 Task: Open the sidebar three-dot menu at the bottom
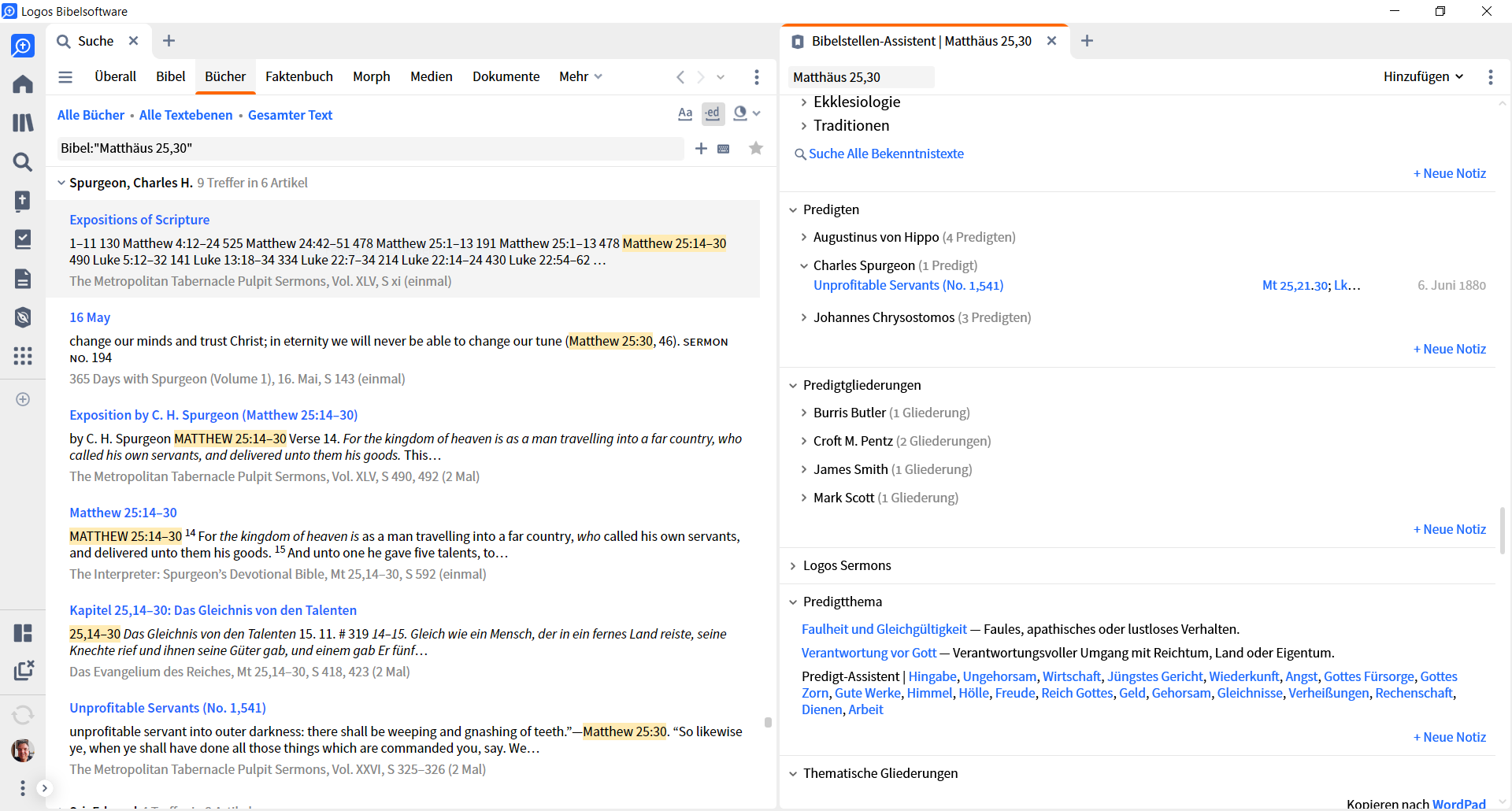pyautogui.click(x=23, y=788)
